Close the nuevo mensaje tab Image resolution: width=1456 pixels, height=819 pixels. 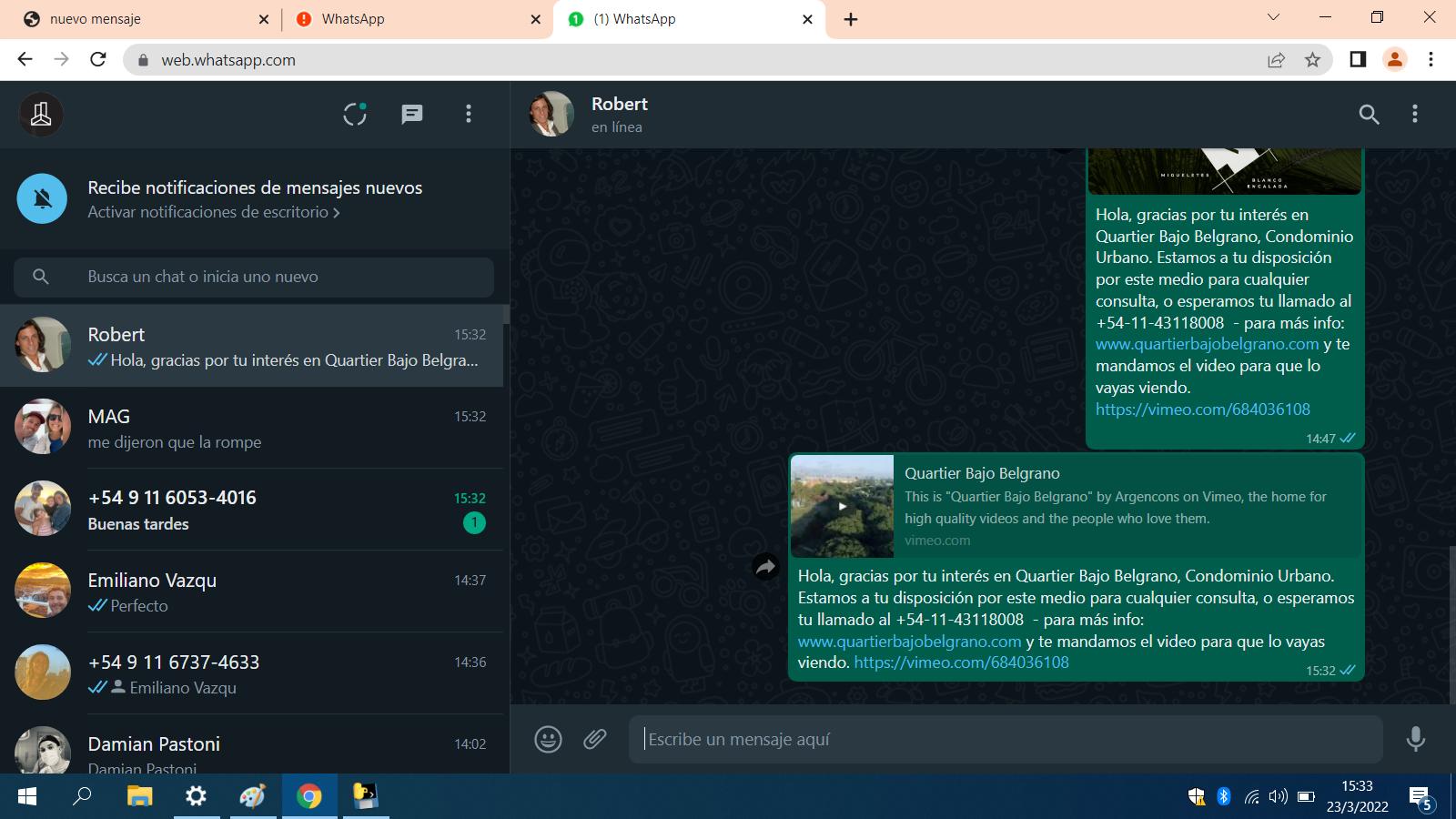264,19
